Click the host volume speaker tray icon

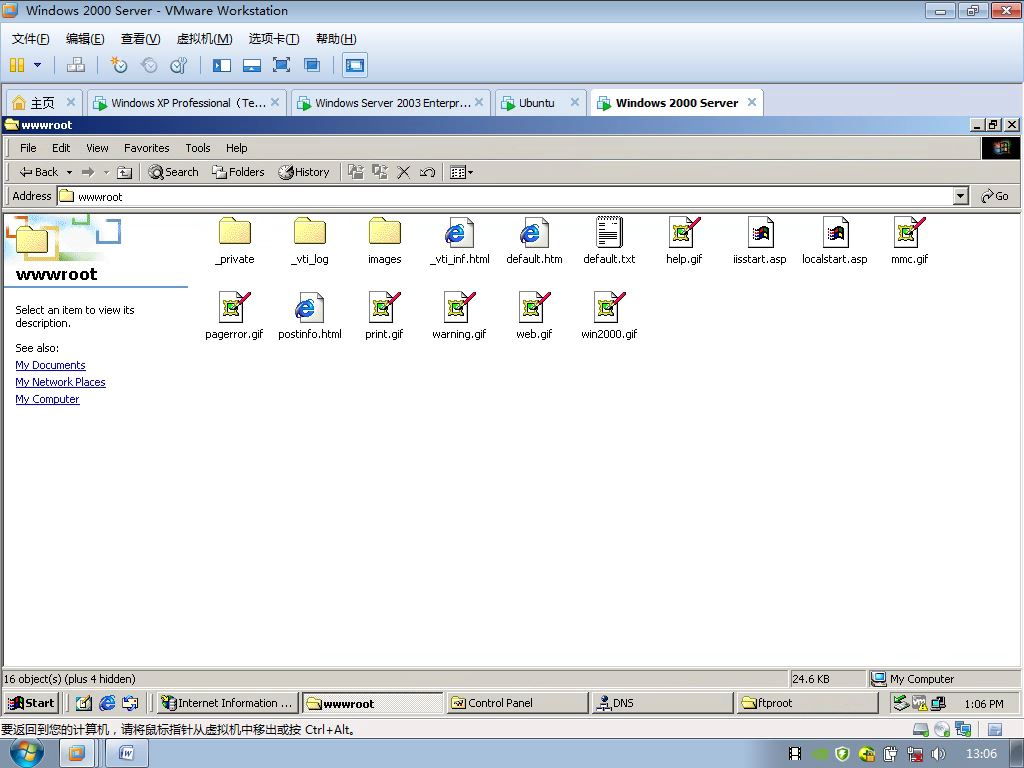(938, 754)
